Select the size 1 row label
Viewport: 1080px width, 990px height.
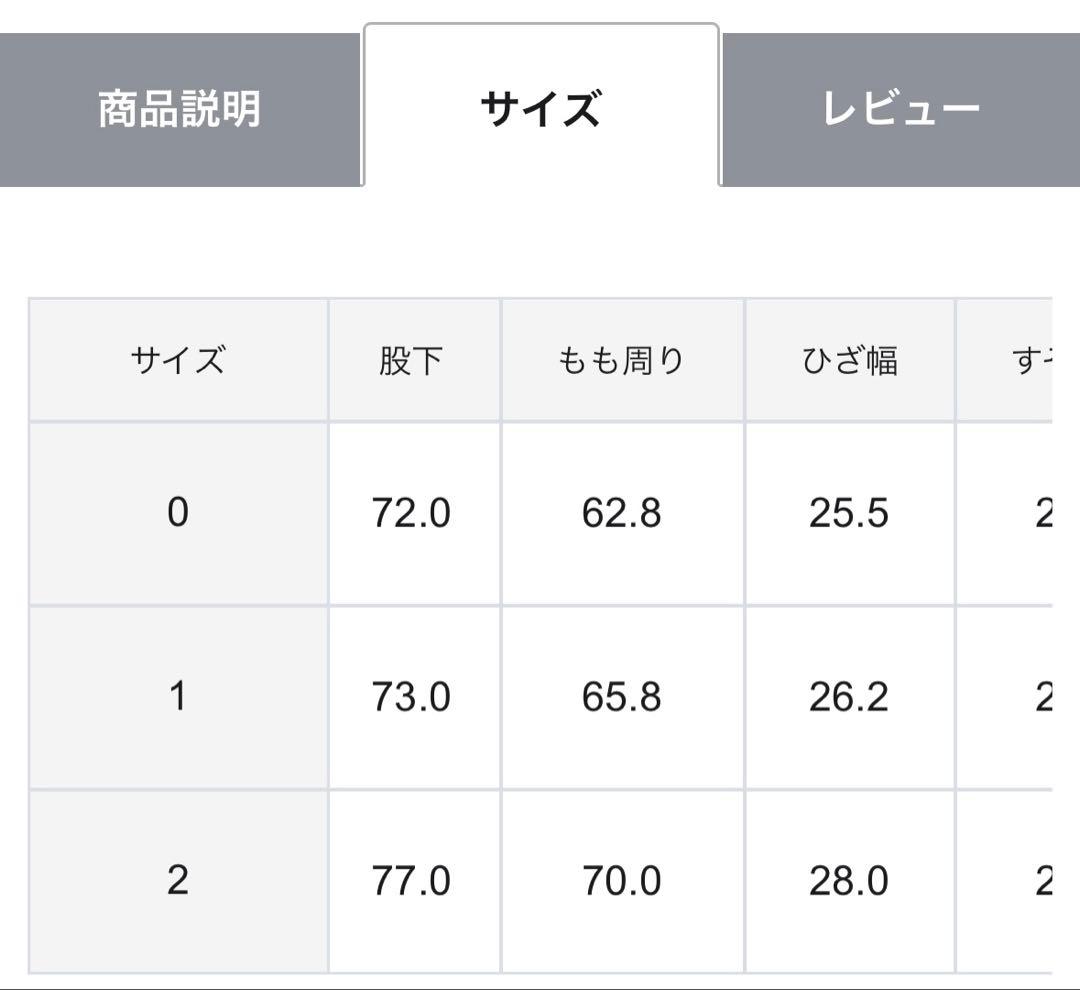tap(178, 696)
